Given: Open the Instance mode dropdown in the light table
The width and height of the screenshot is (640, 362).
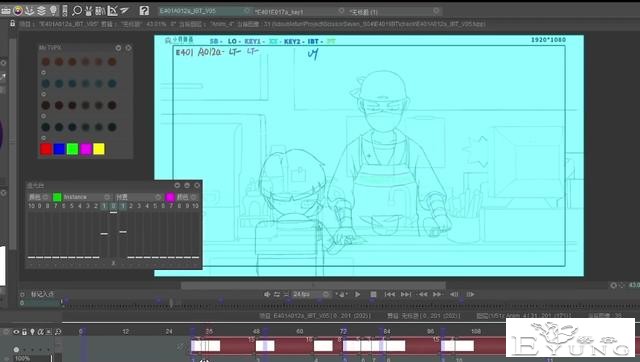Looking at the screenshot, I should tap(87, 197).
